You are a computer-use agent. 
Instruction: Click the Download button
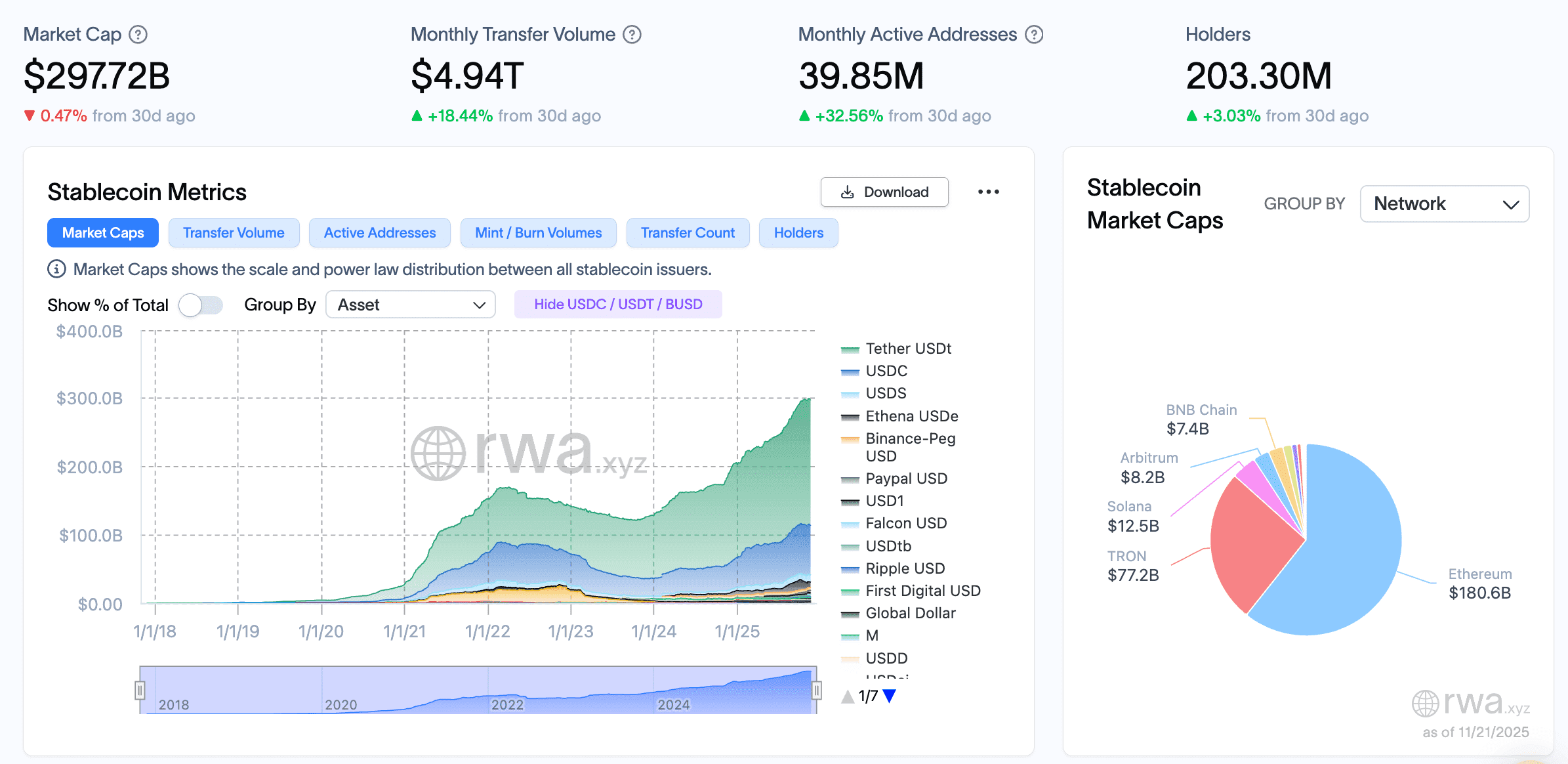coord(884,192)
